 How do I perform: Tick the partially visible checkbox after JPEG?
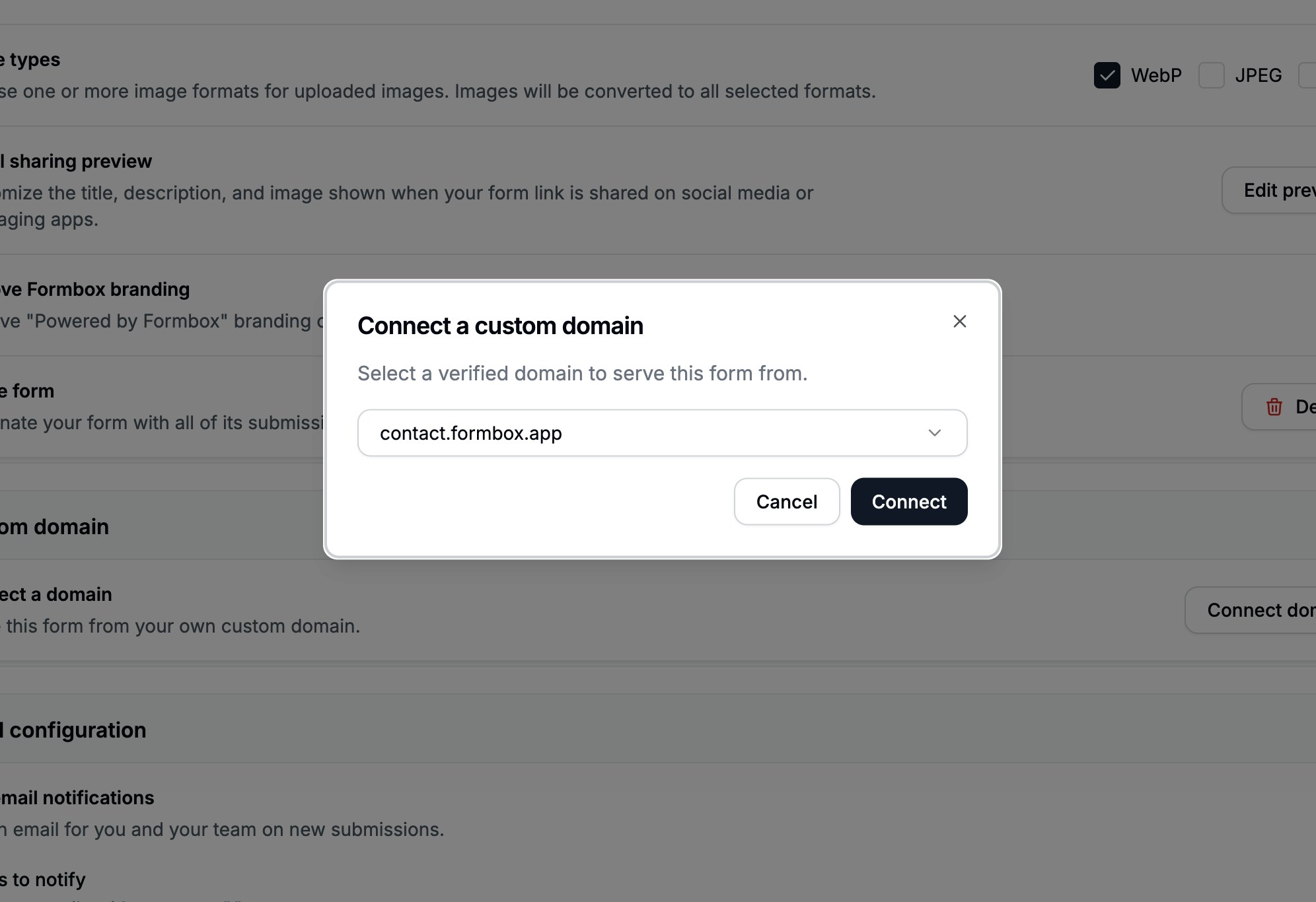coord(1308,75)
